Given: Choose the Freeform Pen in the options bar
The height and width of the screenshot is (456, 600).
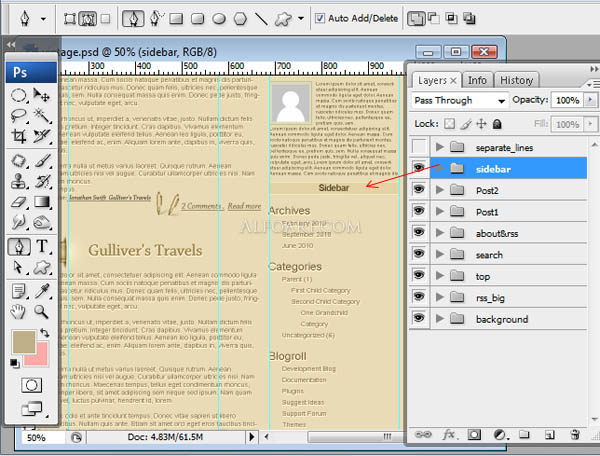Looking at the screenshot, I should (x=155, y=18).
